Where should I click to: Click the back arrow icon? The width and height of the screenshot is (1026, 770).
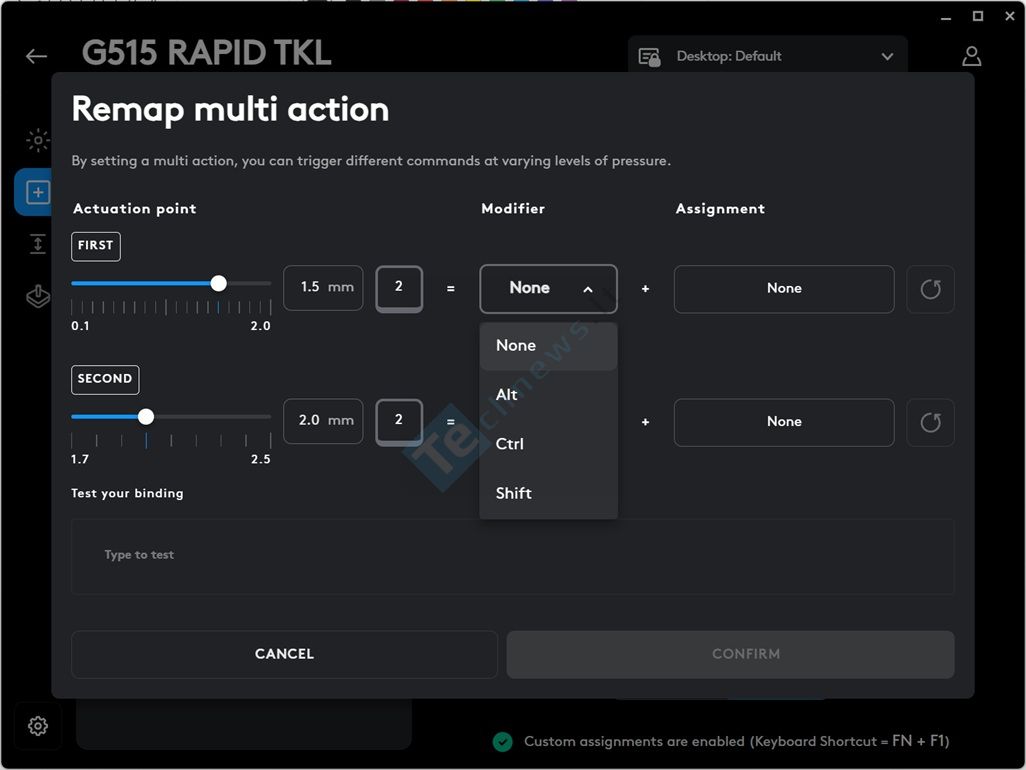pyautogui.click(x=37, y=56)
